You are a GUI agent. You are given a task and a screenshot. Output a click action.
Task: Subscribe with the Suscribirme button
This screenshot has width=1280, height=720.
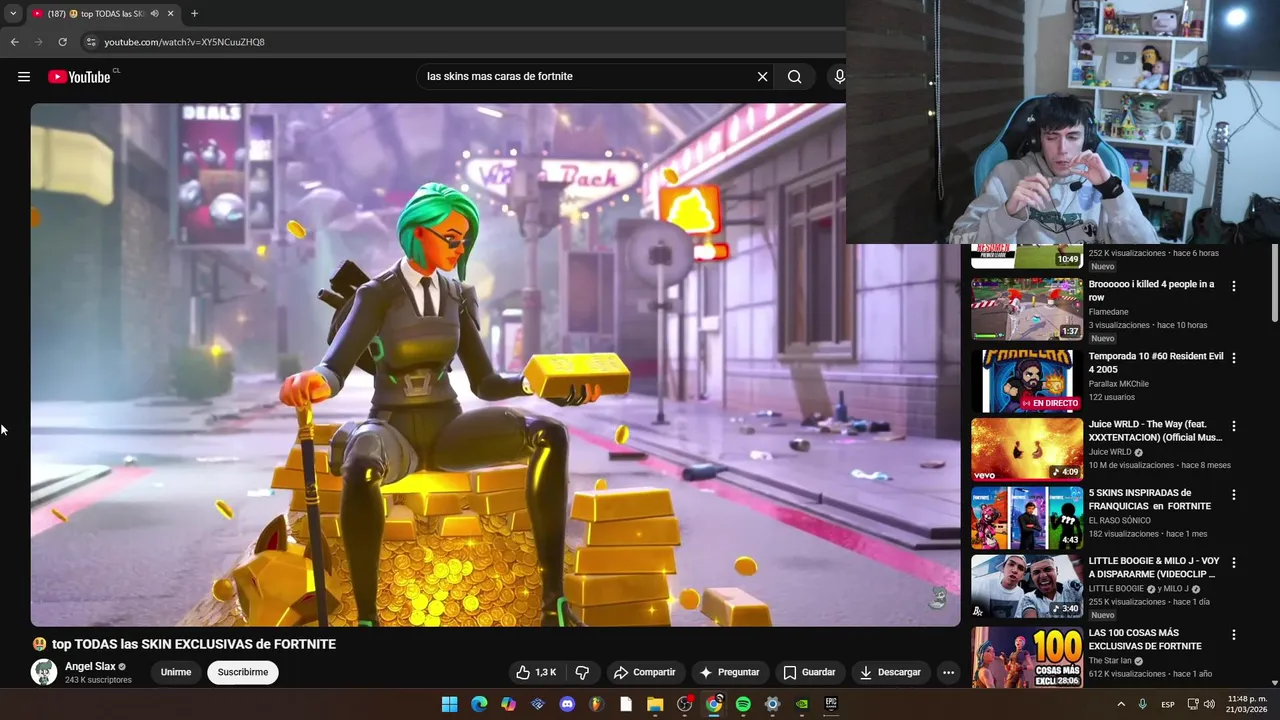[243, 672]
